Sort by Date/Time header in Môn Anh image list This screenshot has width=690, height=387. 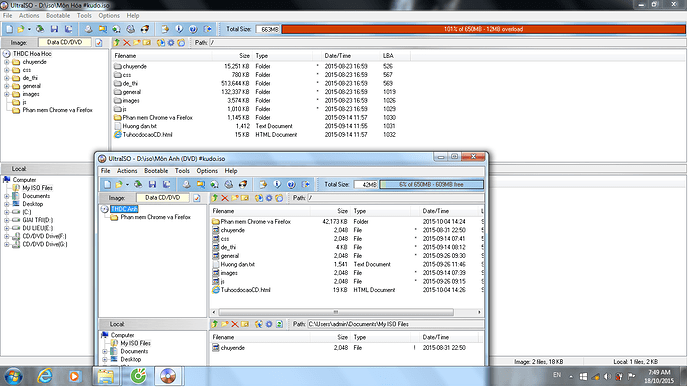(448, 211)
